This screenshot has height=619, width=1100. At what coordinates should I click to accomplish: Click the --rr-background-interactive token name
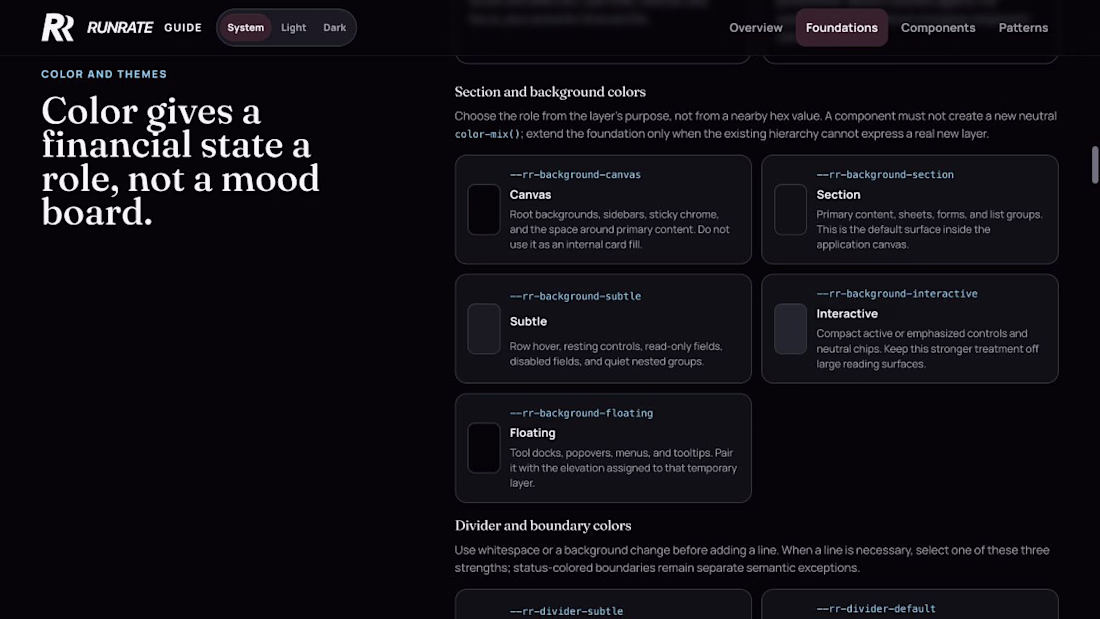[x=897, y=294]
